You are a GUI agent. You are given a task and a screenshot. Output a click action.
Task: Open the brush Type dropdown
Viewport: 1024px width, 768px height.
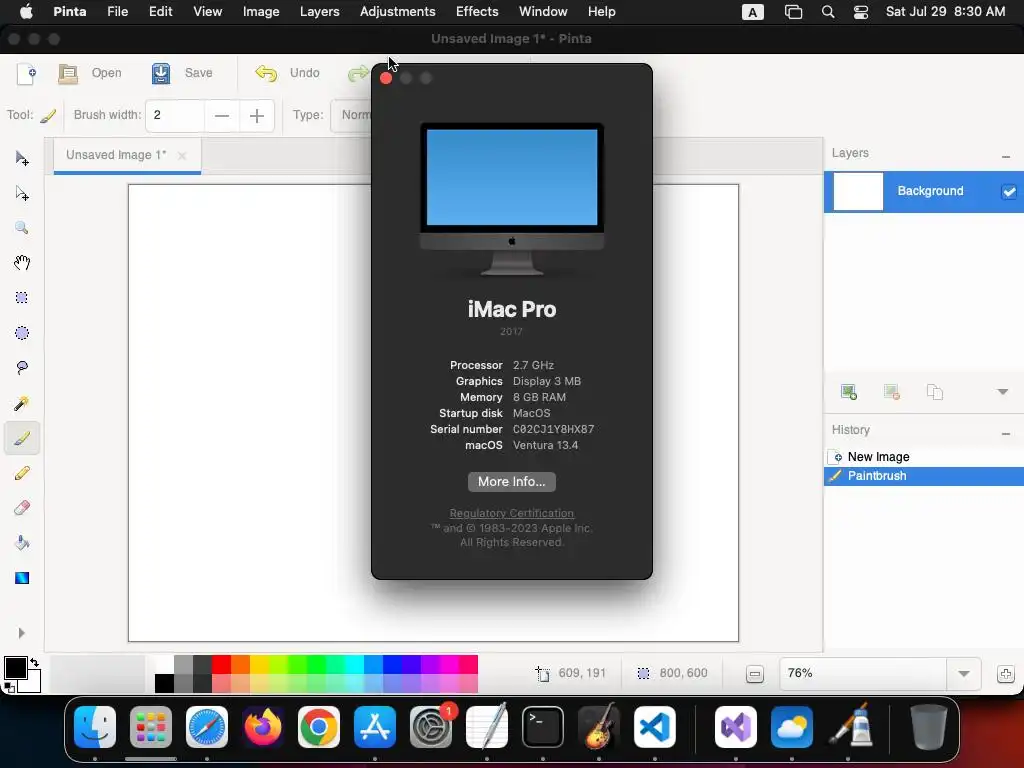point(351,116)
